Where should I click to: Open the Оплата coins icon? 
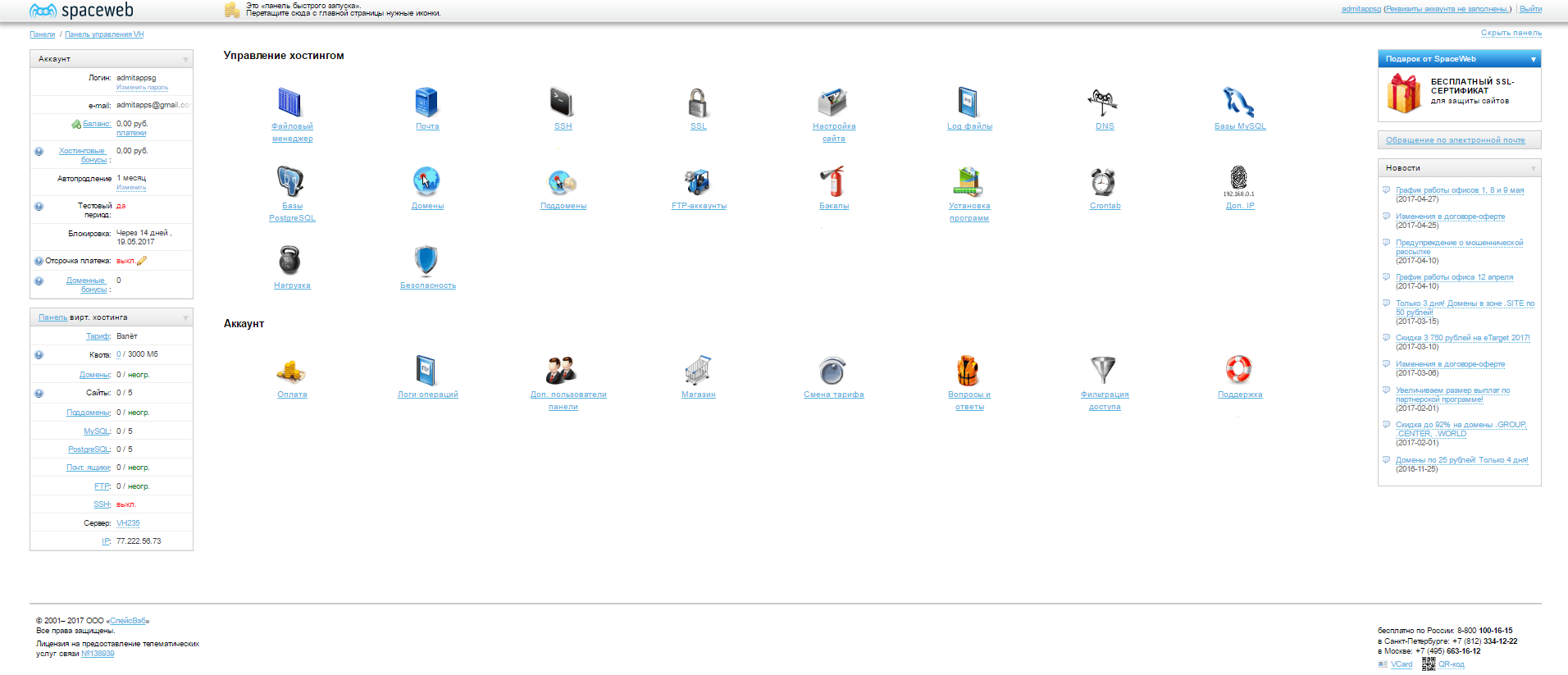coord(291,372)
